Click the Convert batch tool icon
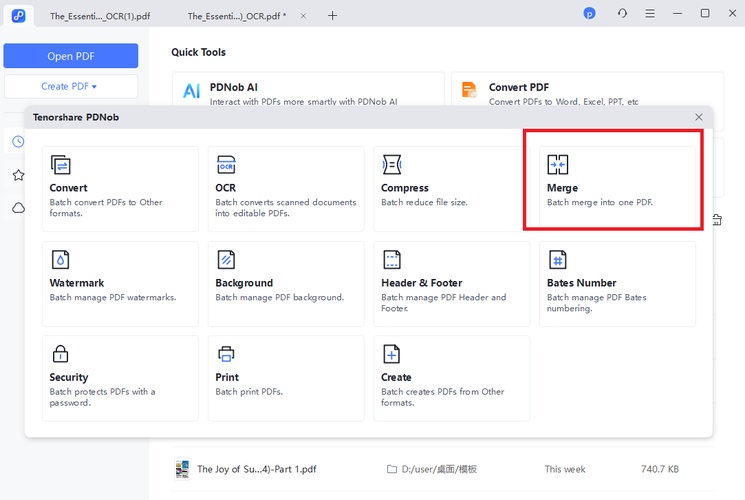The image size is (745, 500). click(x=60, y=165)
